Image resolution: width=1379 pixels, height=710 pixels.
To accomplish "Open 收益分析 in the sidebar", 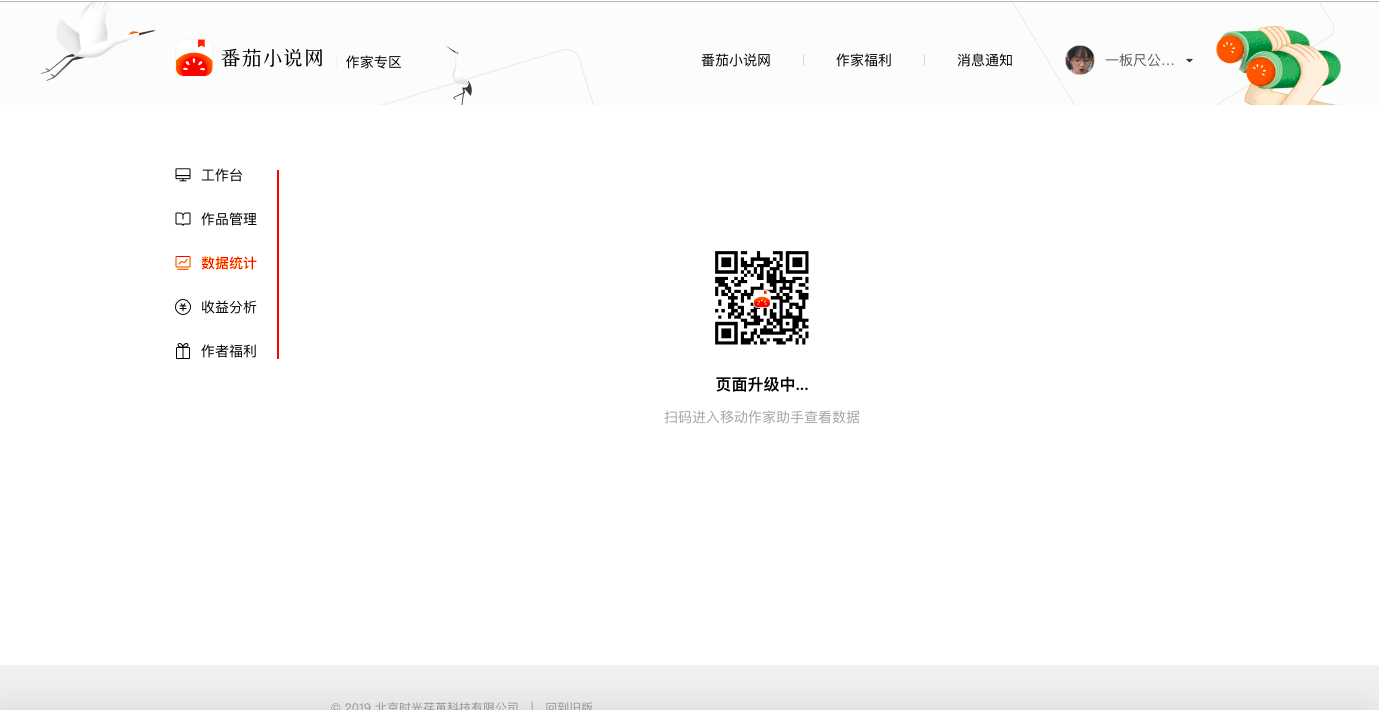I will 229,307.
